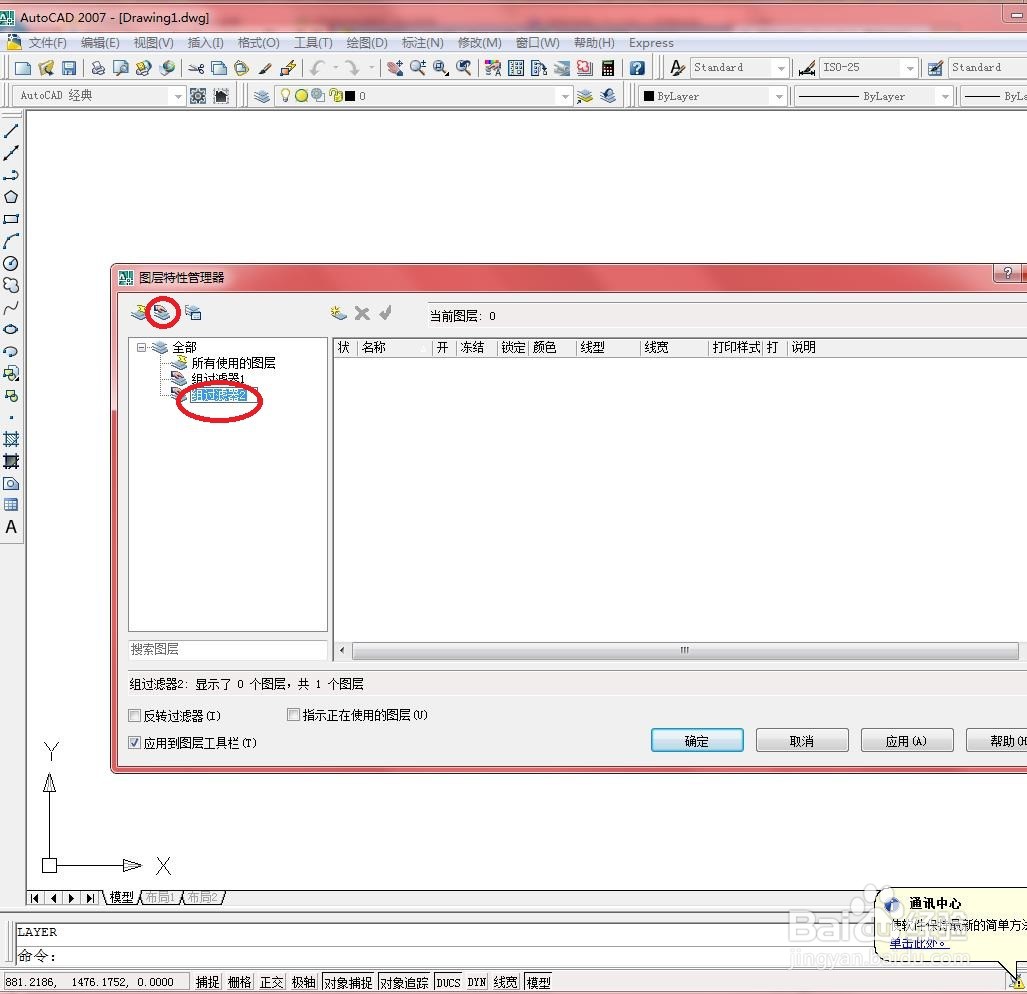Select the 组过滤器2 tree item

tap(218, 395)
